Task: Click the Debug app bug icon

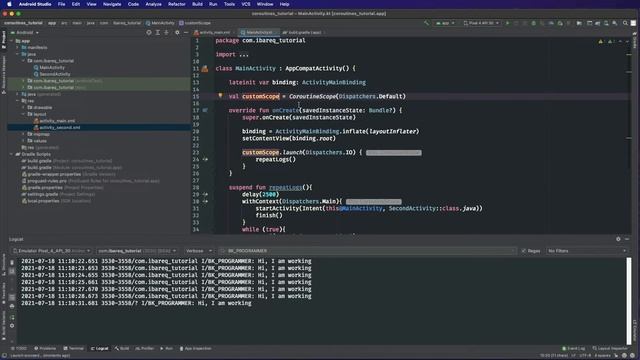Action: 533,23
